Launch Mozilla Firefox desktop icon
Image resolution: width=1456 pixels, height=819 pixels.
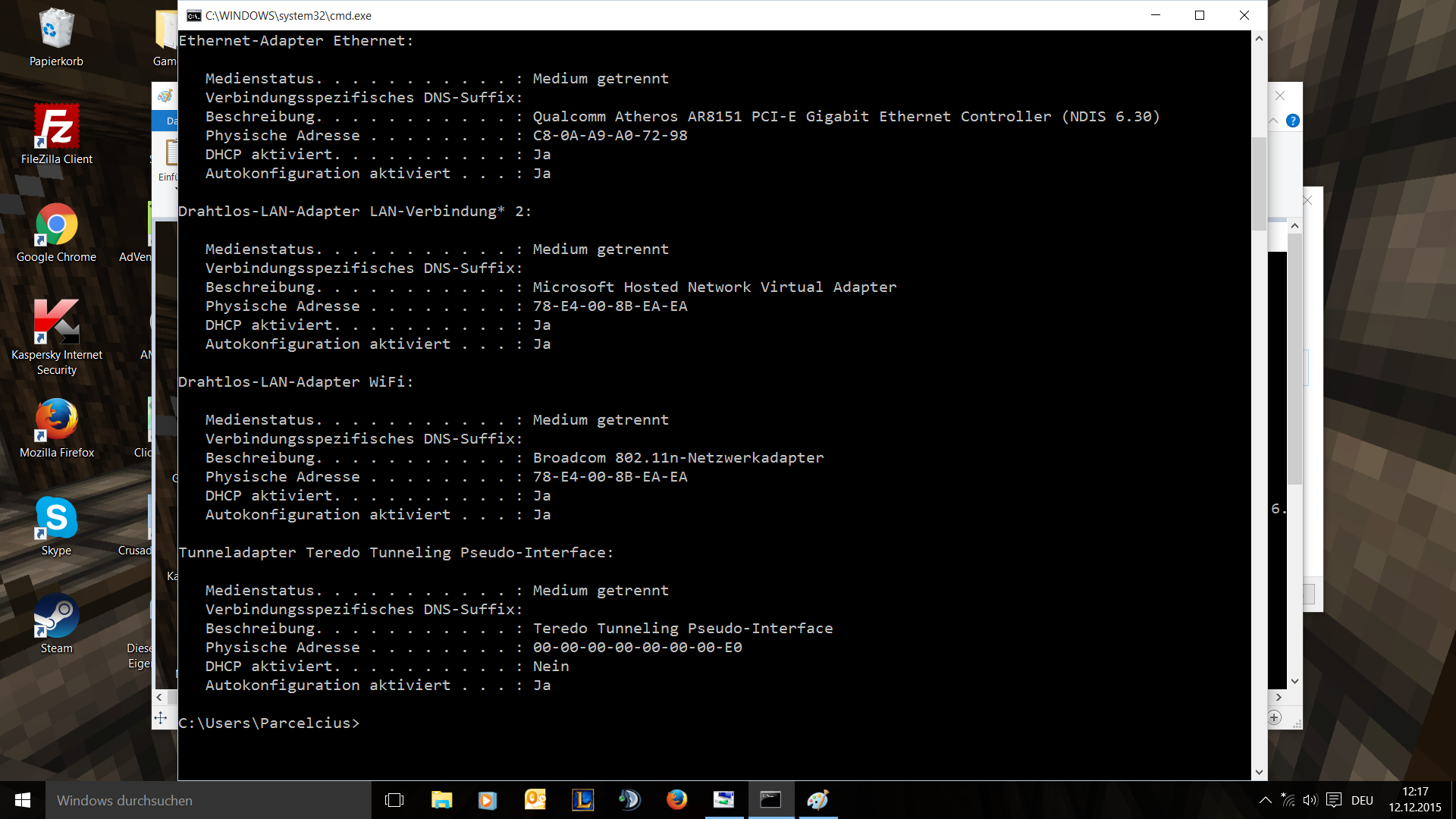pyautogui.click(x=57, y=420)
